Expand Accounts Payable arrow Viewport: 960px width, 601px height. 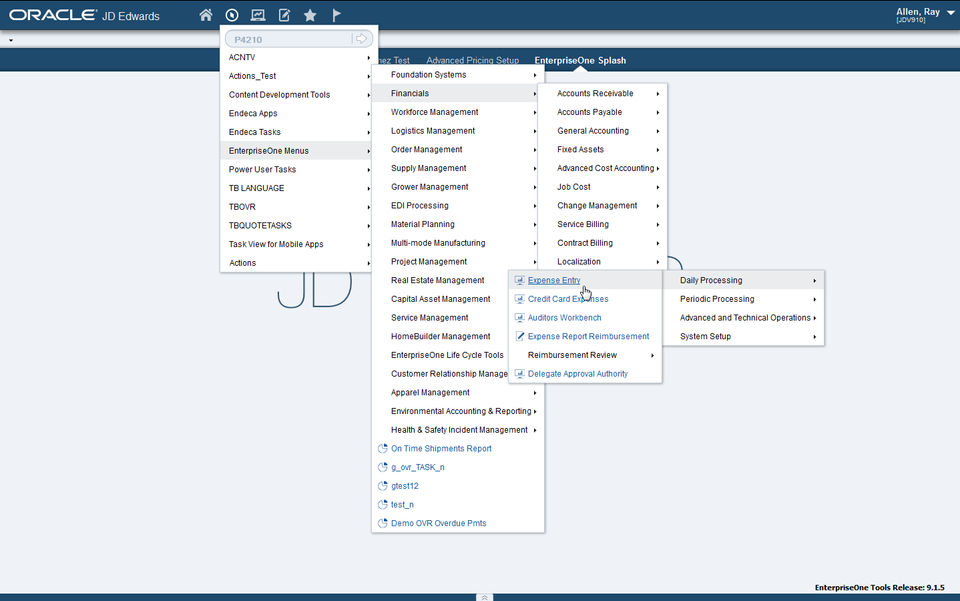tap(658, 113)
